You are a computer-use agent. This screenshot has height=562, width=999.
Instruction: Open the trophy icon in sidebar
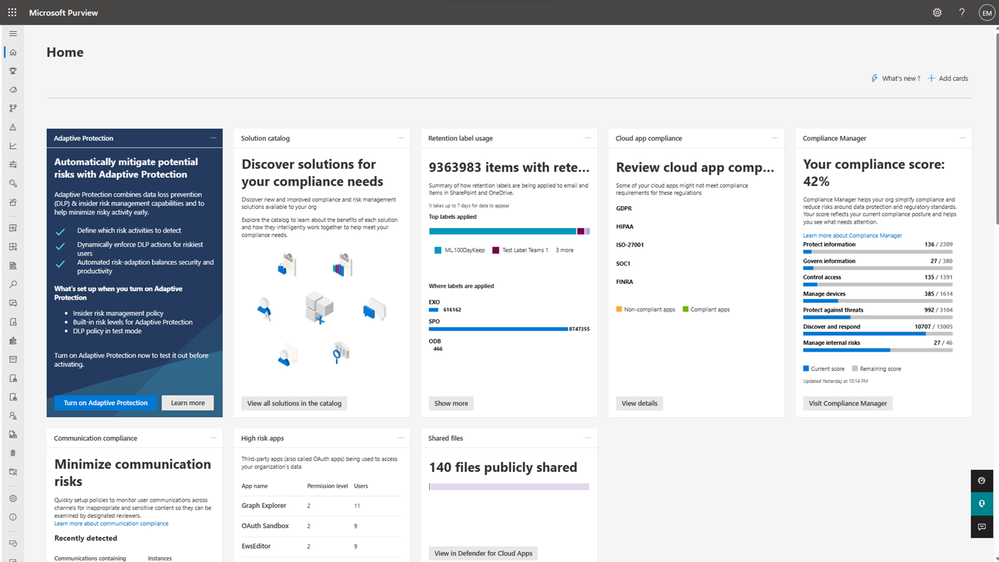point(13,71)
